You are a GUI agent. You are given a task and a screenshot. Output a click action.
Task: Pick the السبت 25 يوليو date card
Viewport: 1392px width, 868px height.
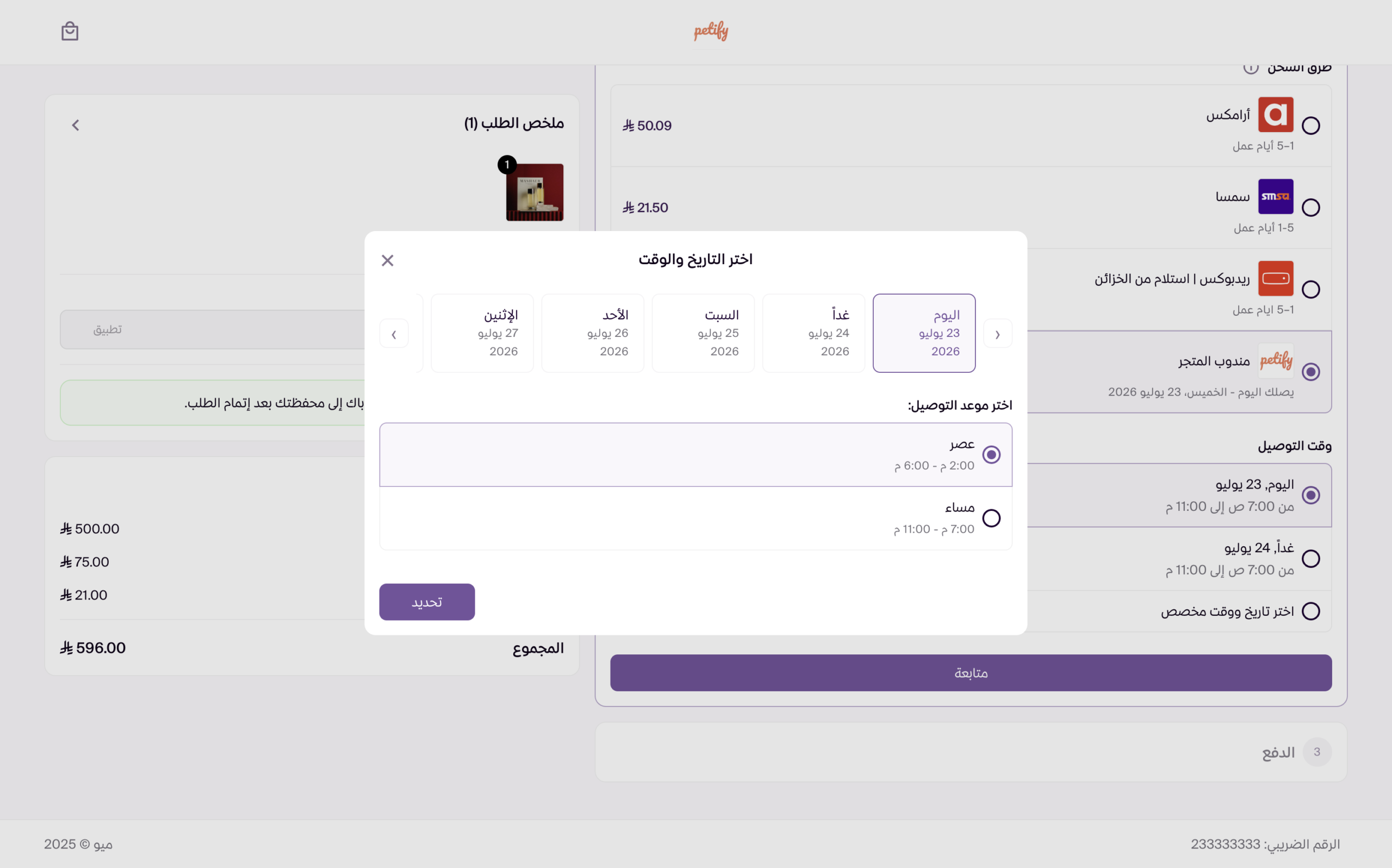(703, 333)
